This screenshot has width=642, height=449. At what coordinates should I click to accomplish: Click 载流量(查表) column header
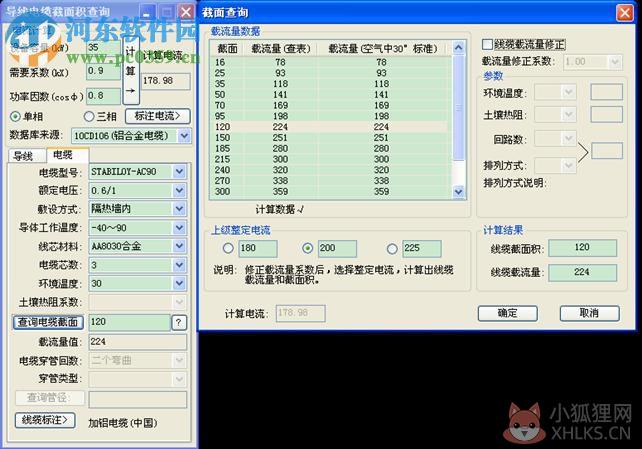pos(281,49)
